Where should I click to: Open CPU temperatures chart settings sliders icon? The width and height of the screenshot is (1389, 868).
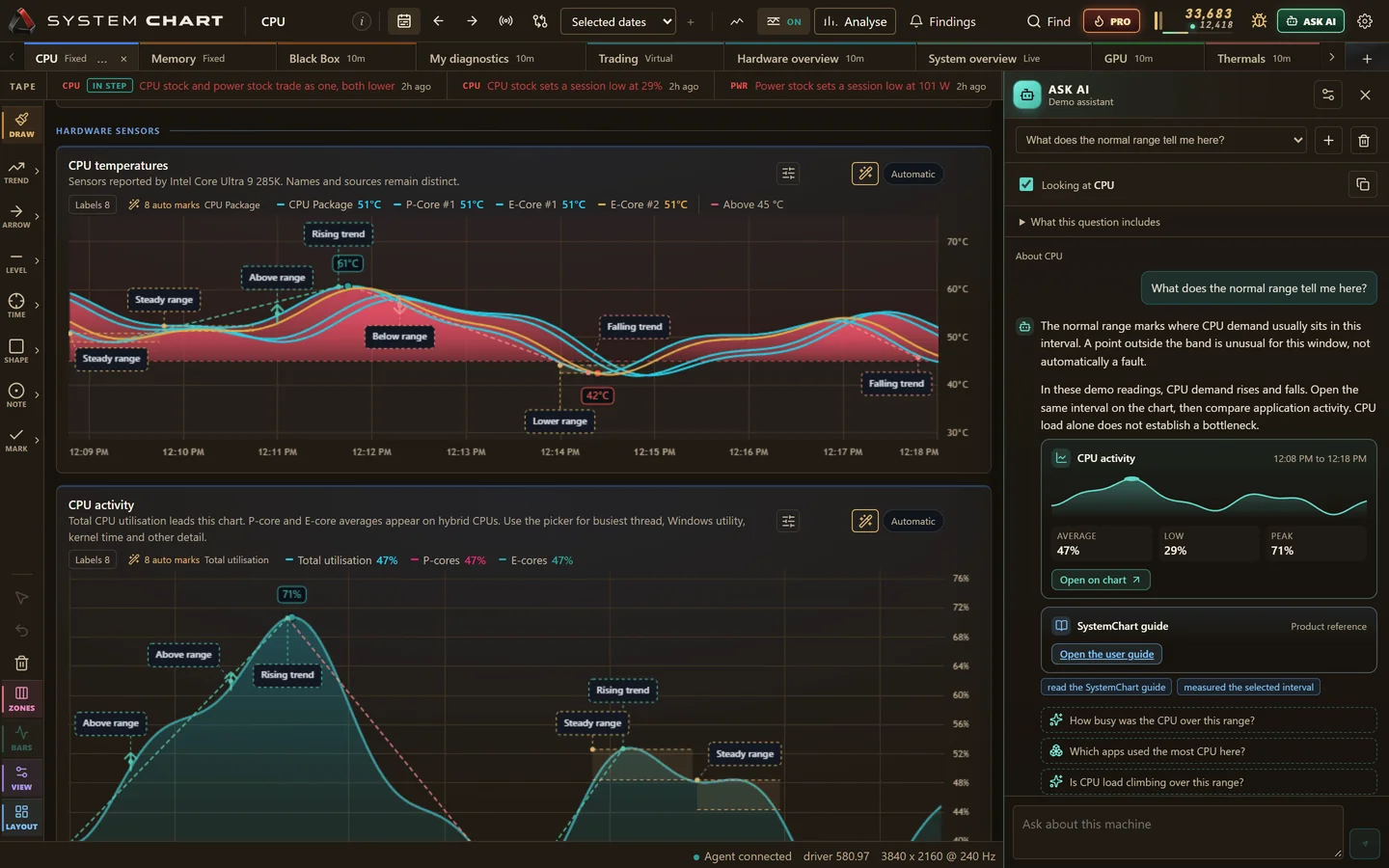(788, 174)
